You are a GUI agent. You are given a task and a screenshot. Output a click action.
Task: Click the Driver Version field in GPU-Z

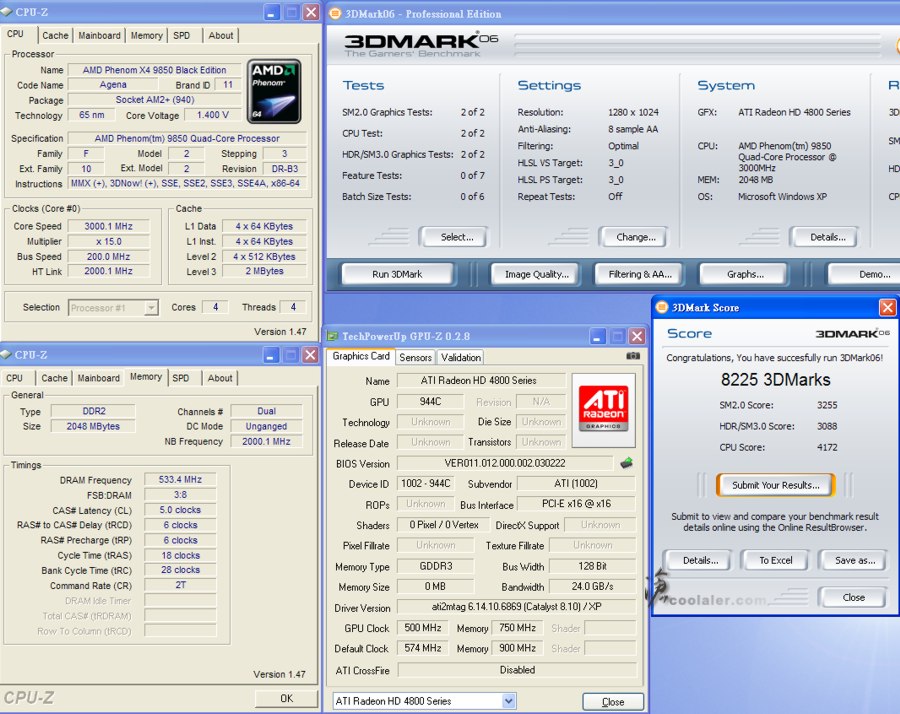pyautogui.click(x=517, y=607)
